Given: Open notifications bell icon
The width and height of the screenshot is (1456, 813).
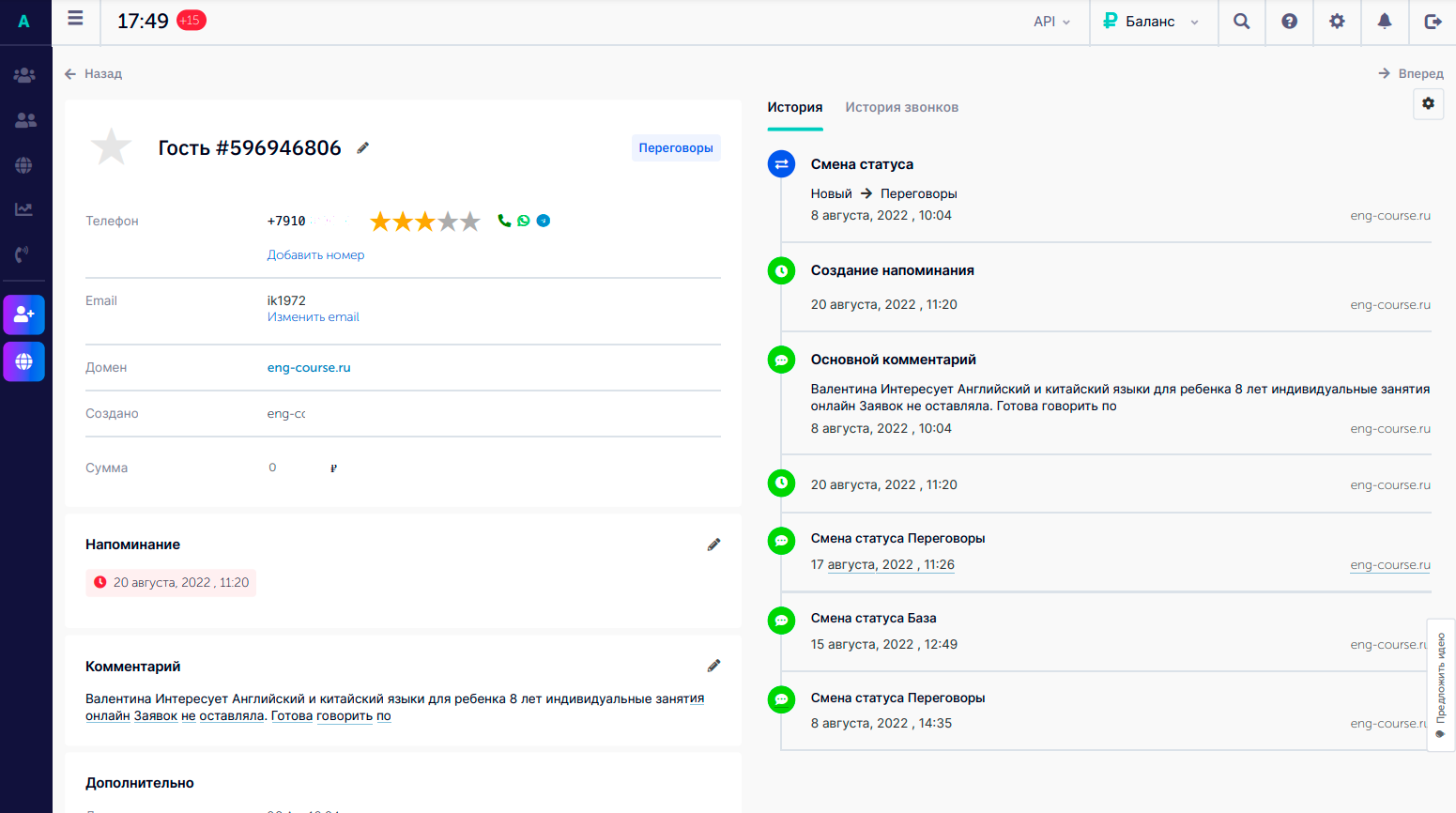Looking at the screenshot, I should (1385, 22).
